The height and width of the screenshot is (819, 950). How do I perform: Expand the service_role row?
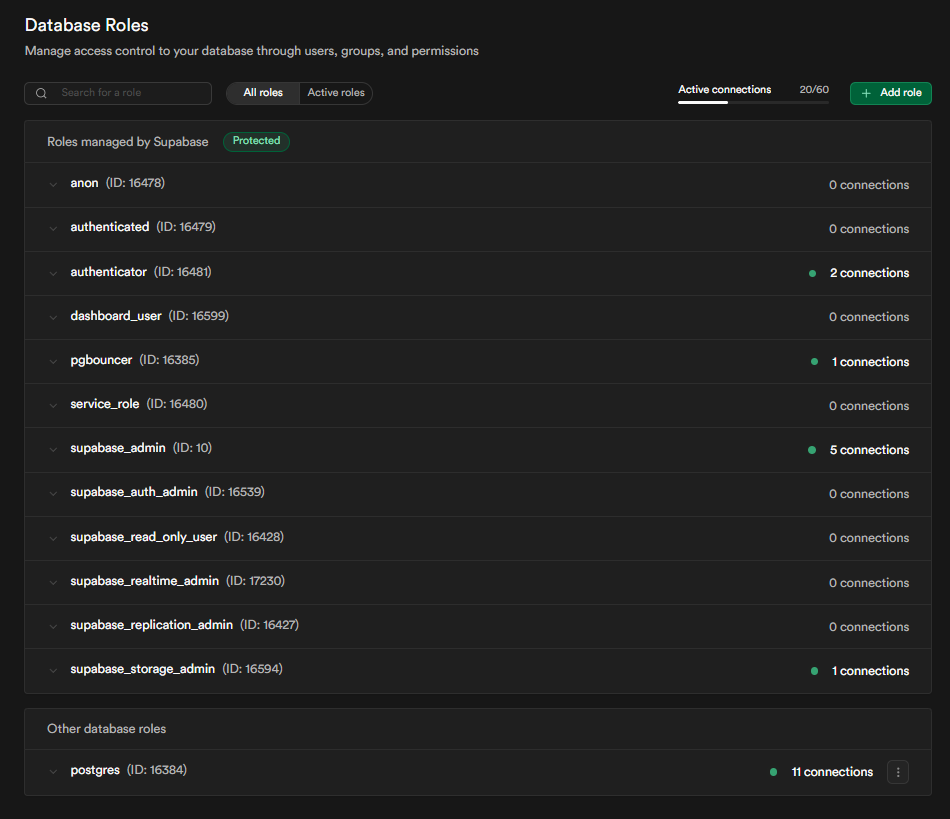click(53, 405)
